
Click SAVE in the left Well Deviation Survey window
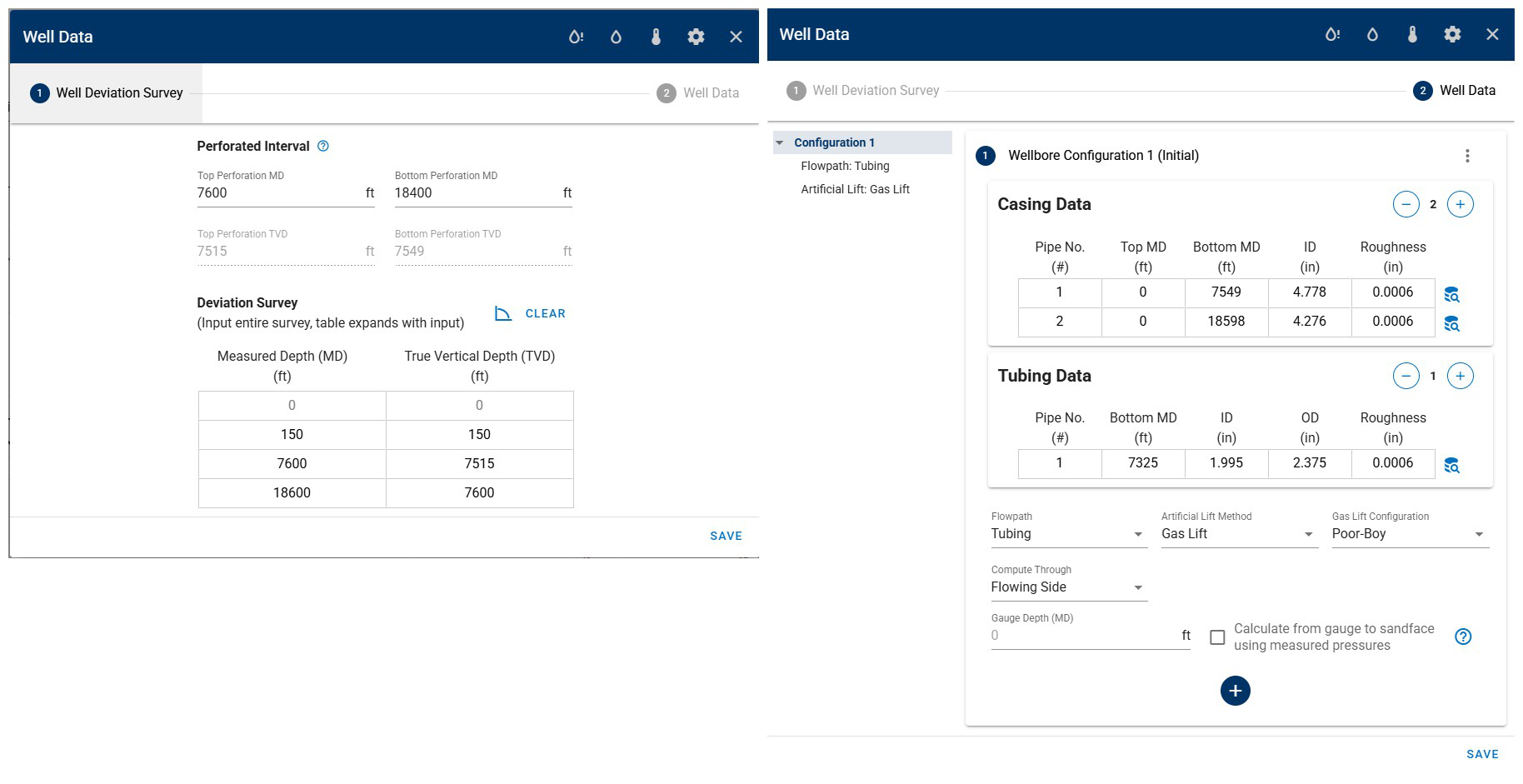[726, 536]
